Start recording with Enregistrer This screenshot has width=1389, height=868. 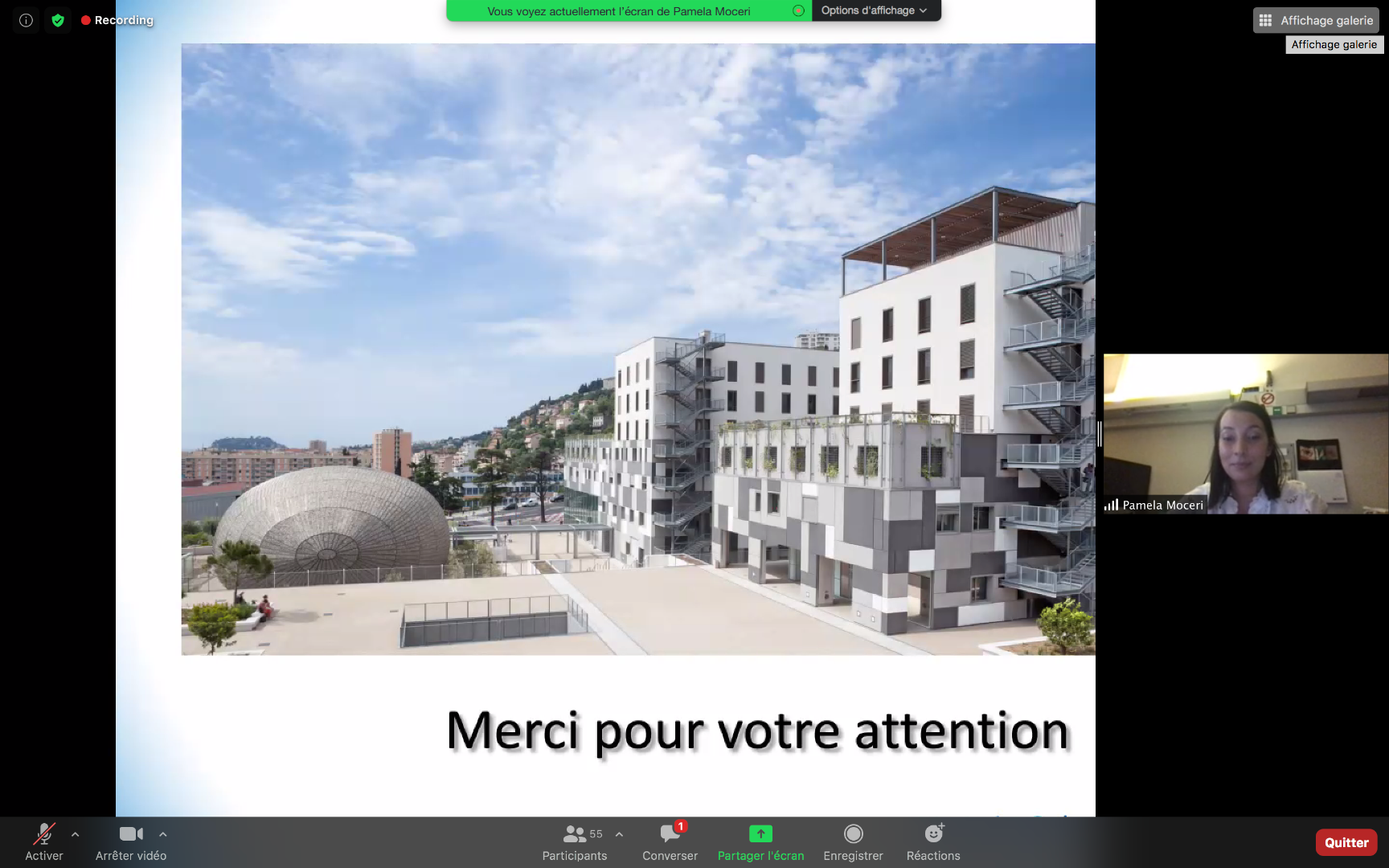pyautogui.click(x=853, y=841)
